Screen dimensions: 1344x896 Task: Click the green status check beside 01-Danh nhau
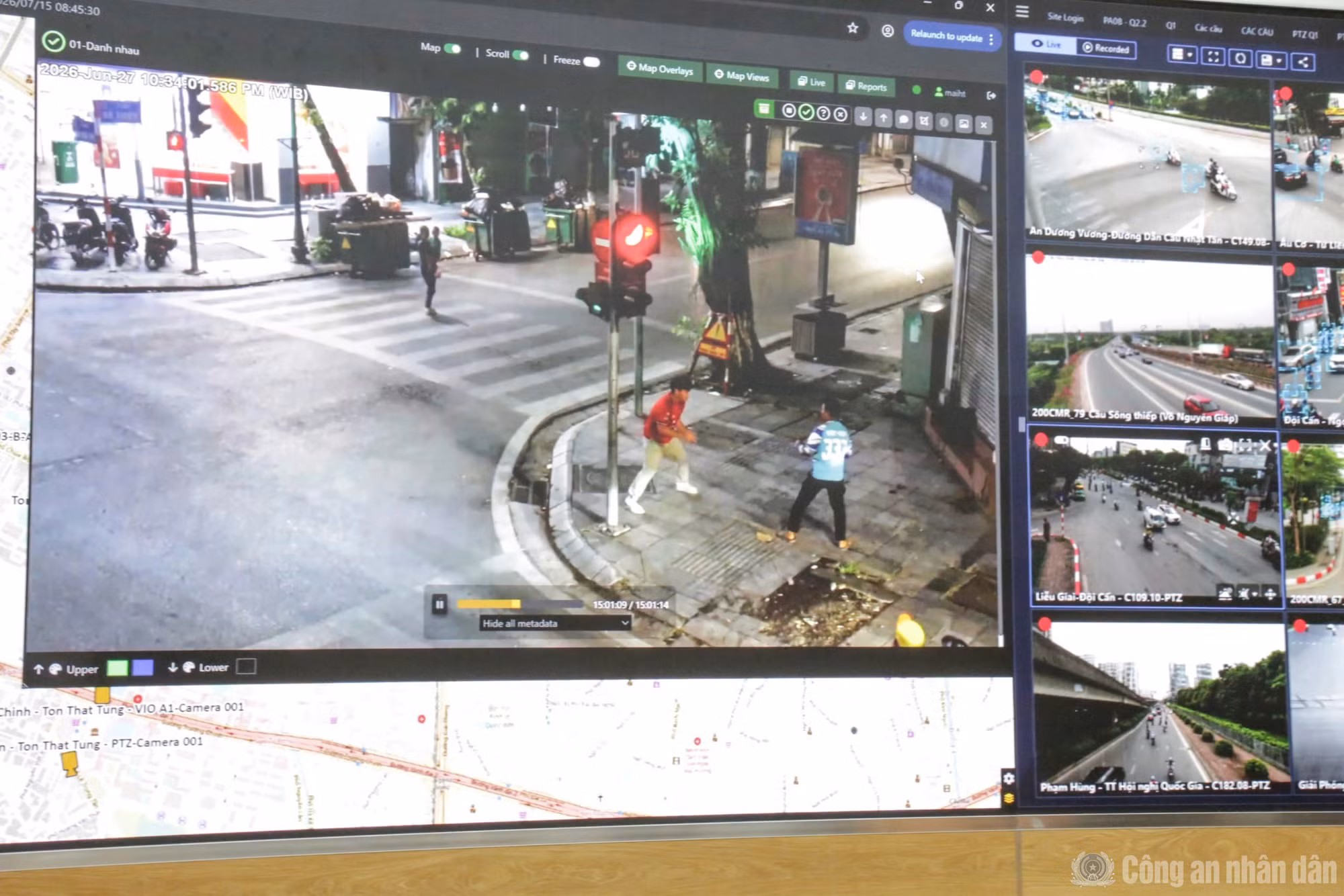click(53, 41)
